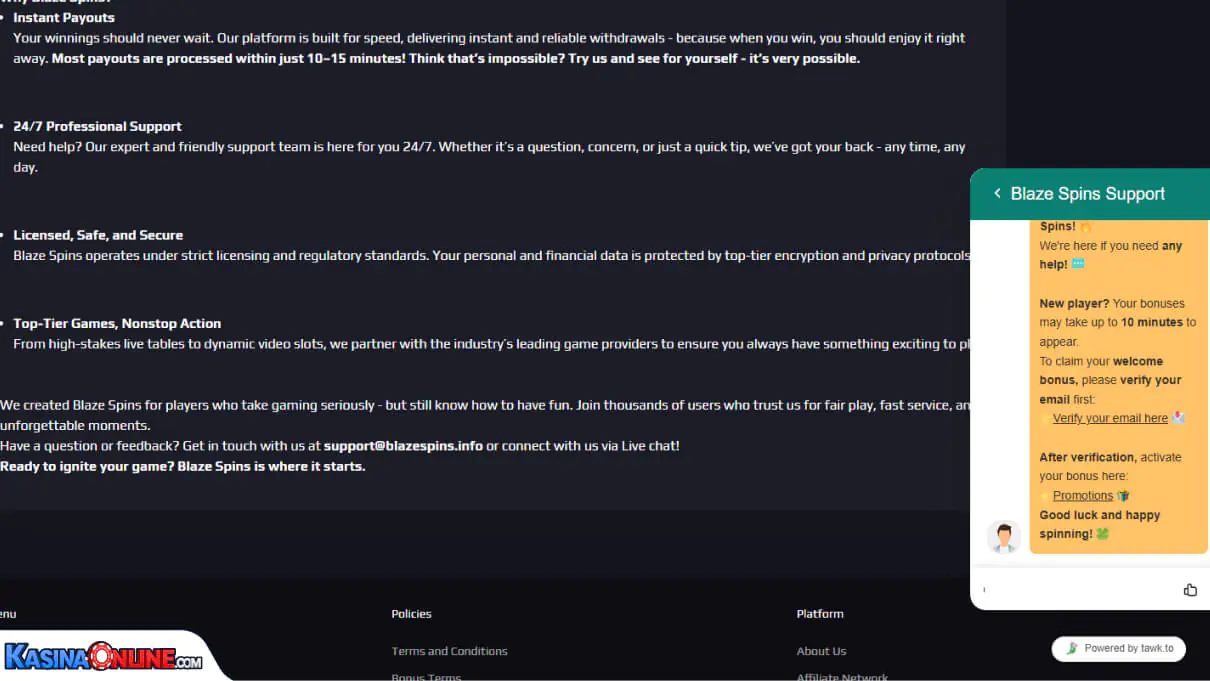Click the tawk.to logo icon
This screenshot has height=681, width=1210.
[x=1072, y=648]
